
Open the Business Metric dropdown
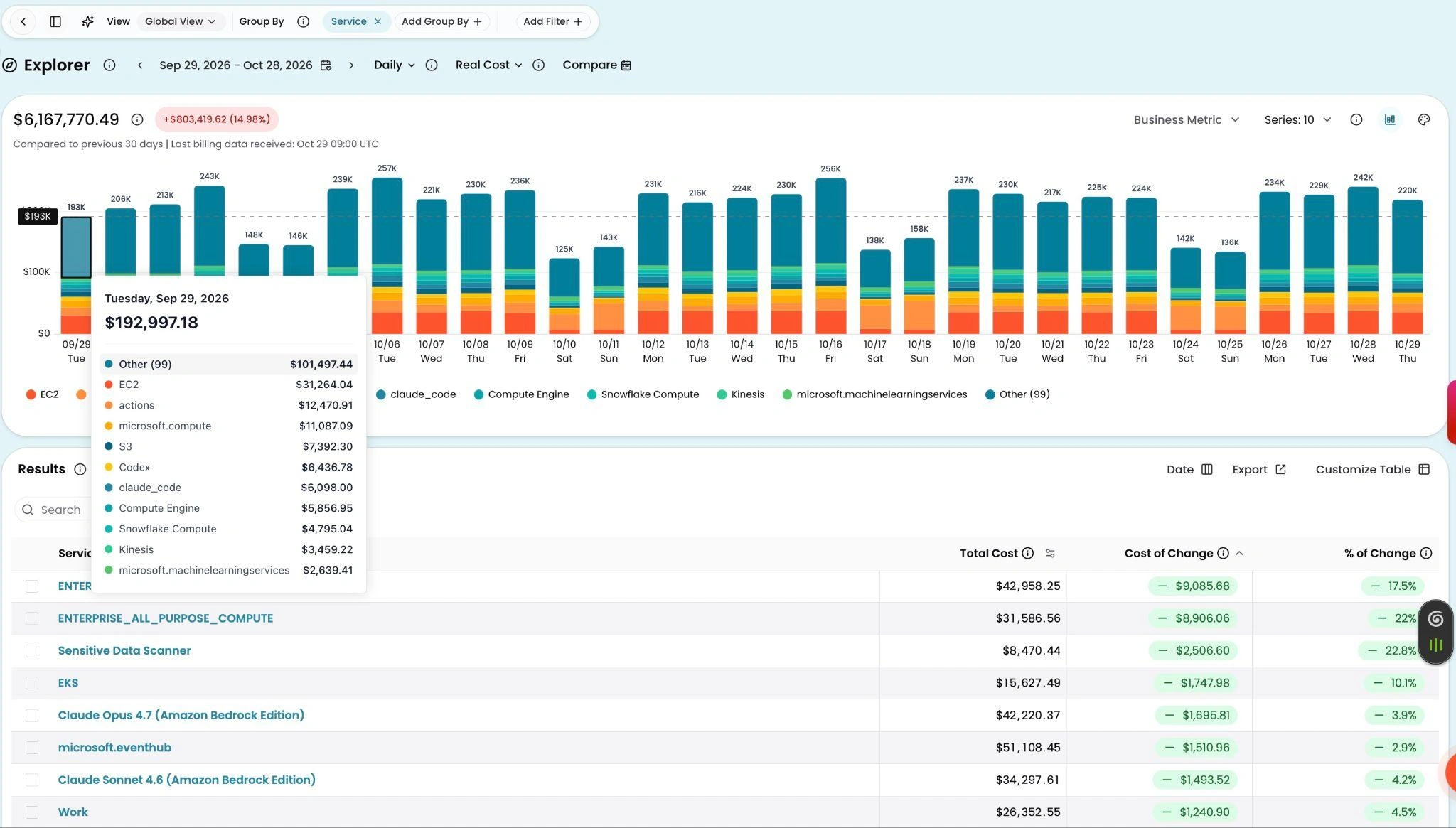tap(1187, 119)
